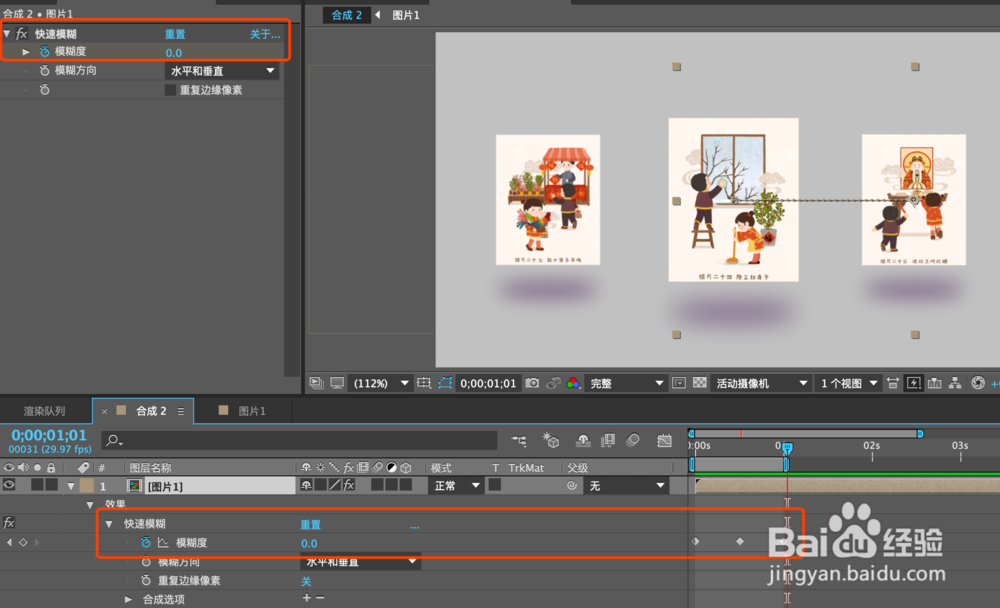Open the composition mini-flowchart icon in timeline

(x=519, y=440)
